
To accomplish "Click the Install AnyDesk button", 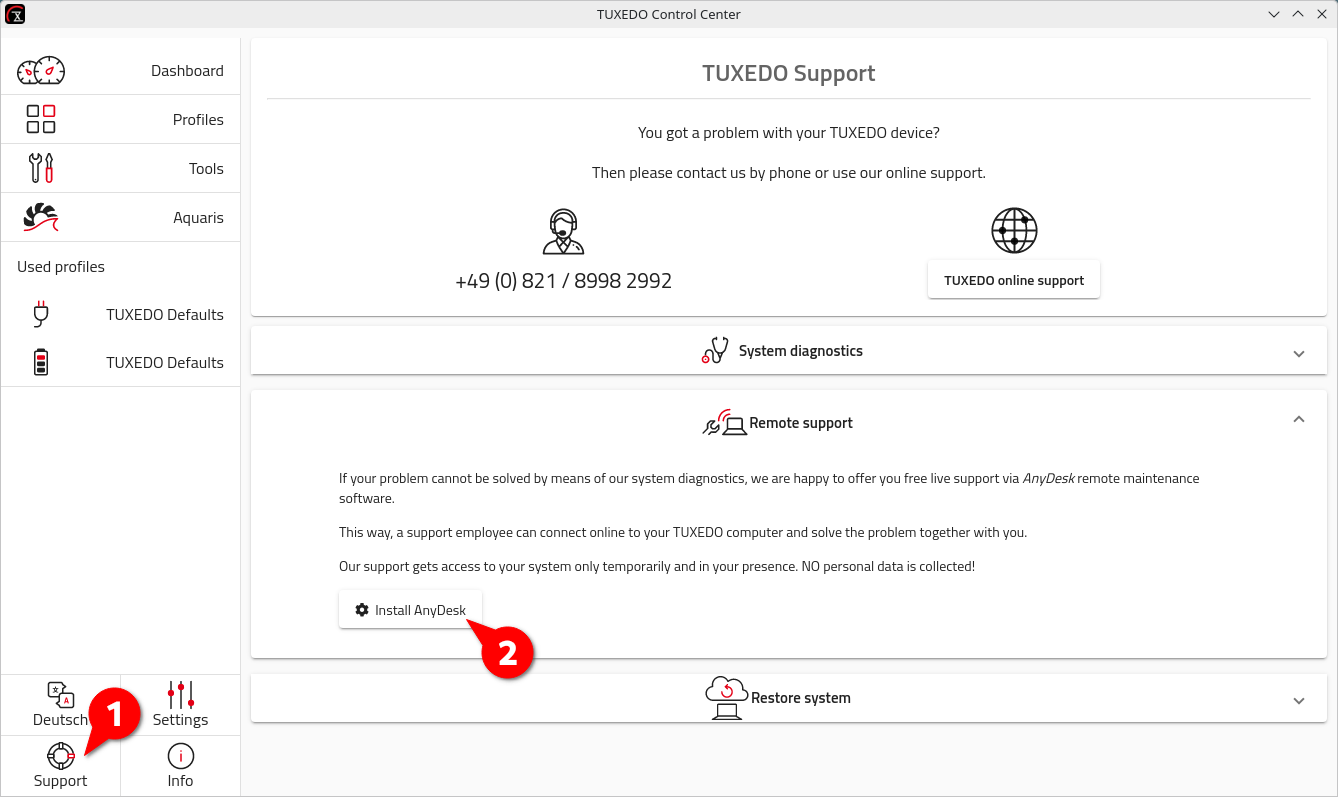I will point(410,610).
